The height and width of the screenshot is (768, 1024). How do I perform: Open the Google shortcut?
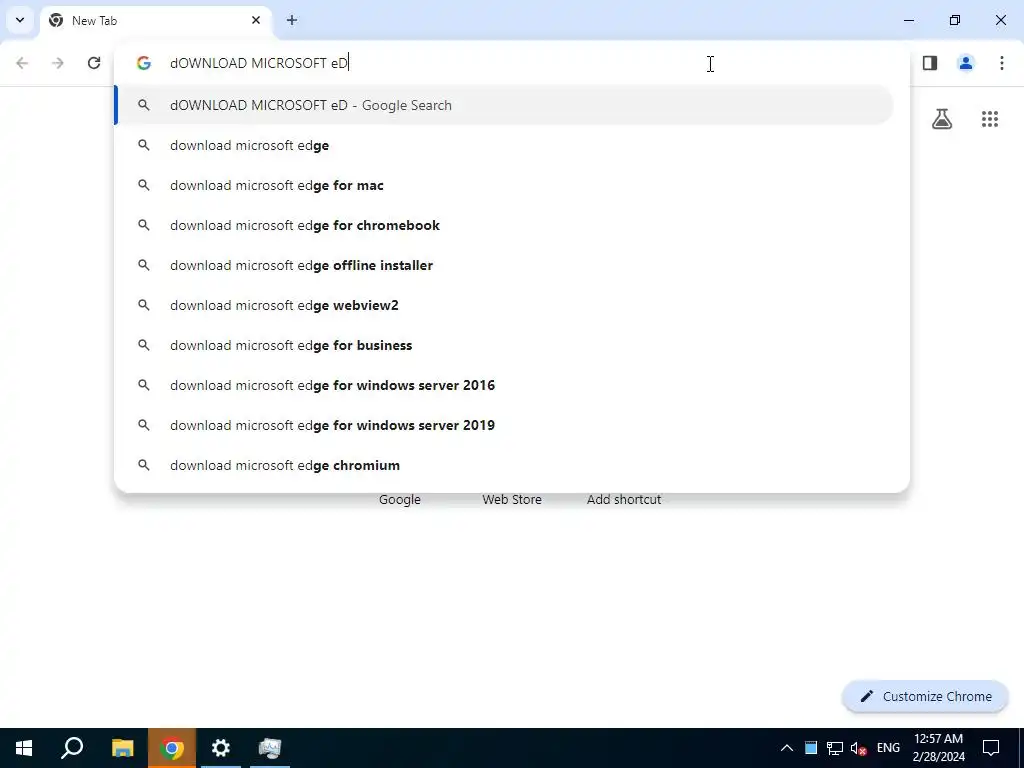(x=400, y=500)
